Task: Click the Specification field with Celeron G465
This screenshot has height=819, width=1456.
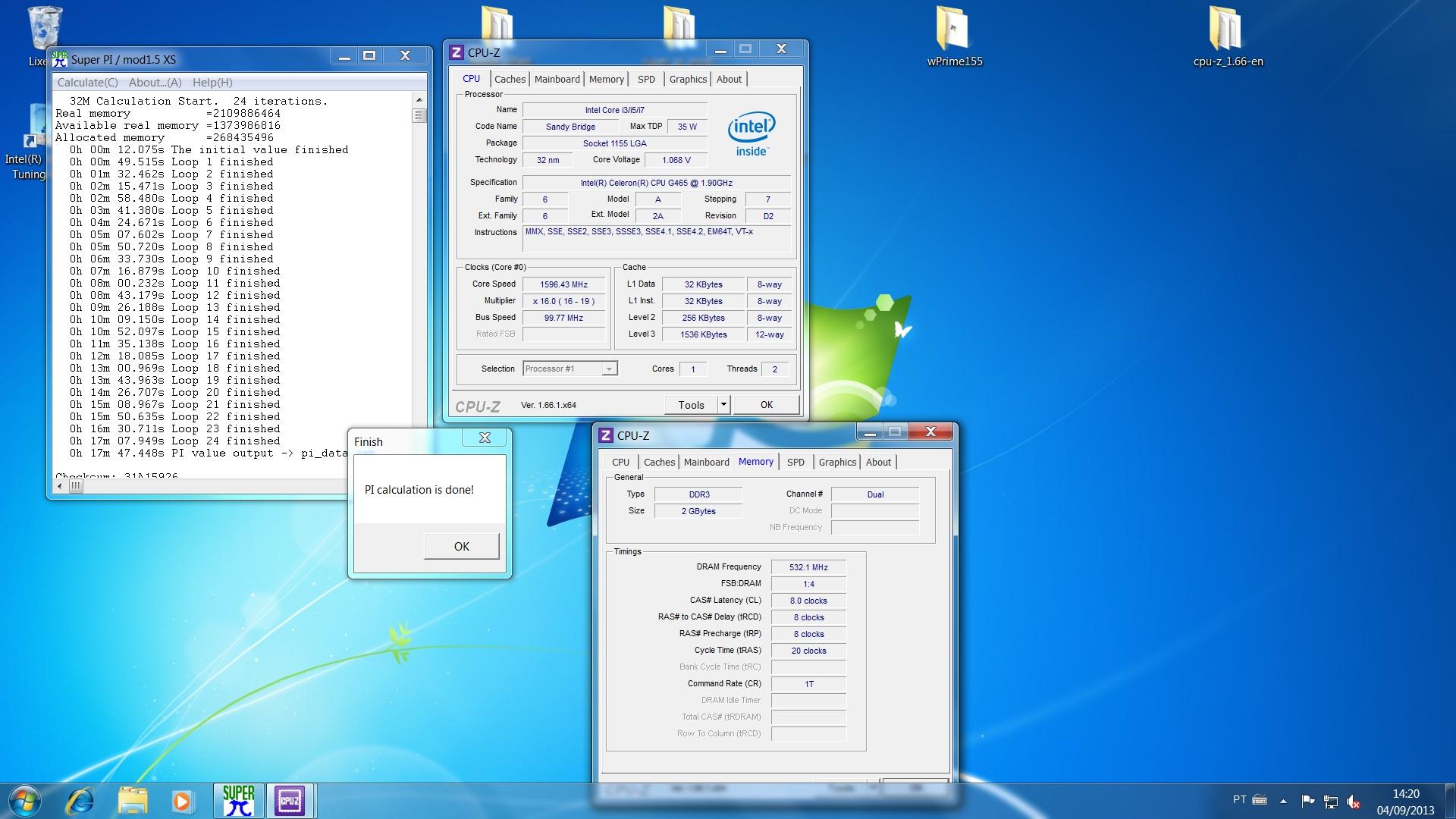Action: click(x=656, y=183)
